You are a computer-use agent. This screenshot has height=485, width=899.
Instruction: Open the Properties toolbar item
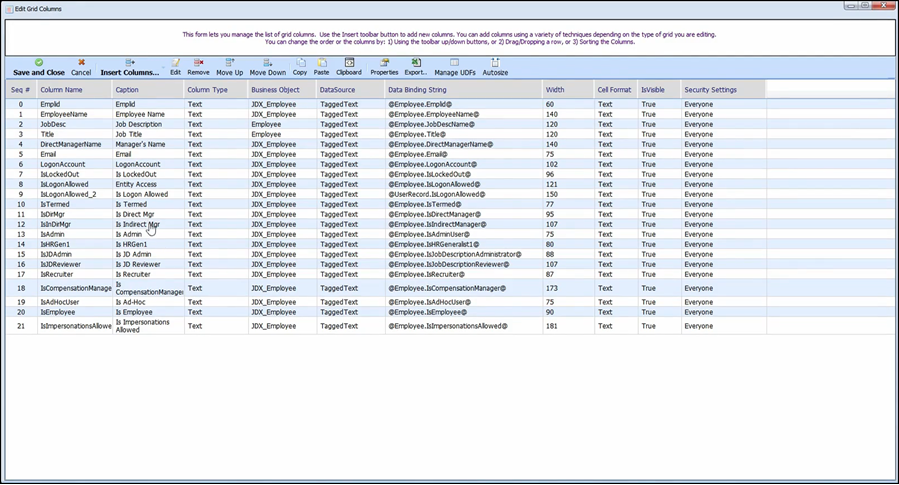click(384, 67)
